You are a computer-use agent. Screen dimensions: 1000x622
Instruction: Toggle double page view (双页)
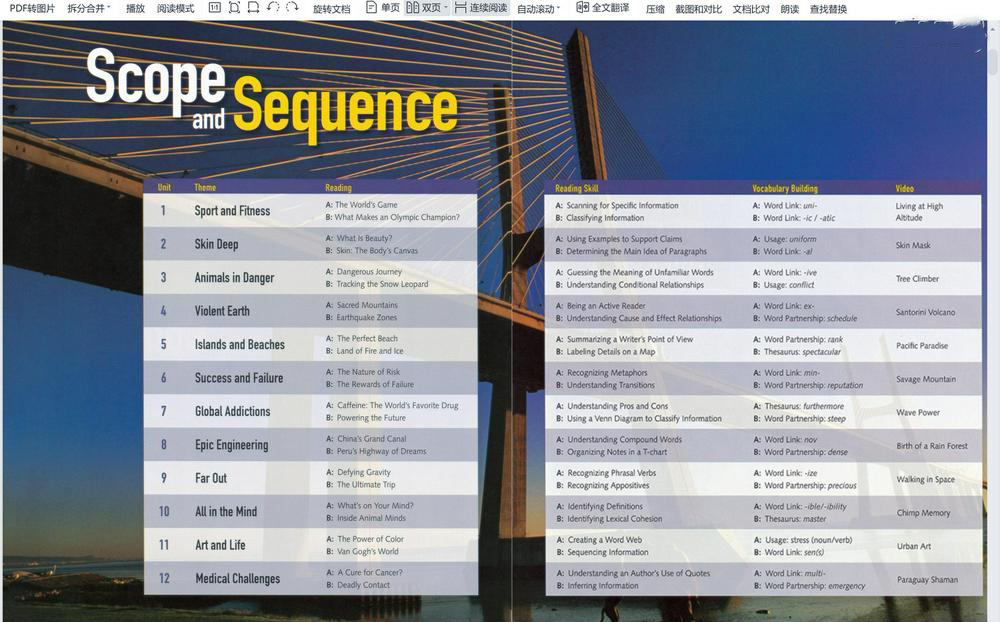(x=423, y=8)
